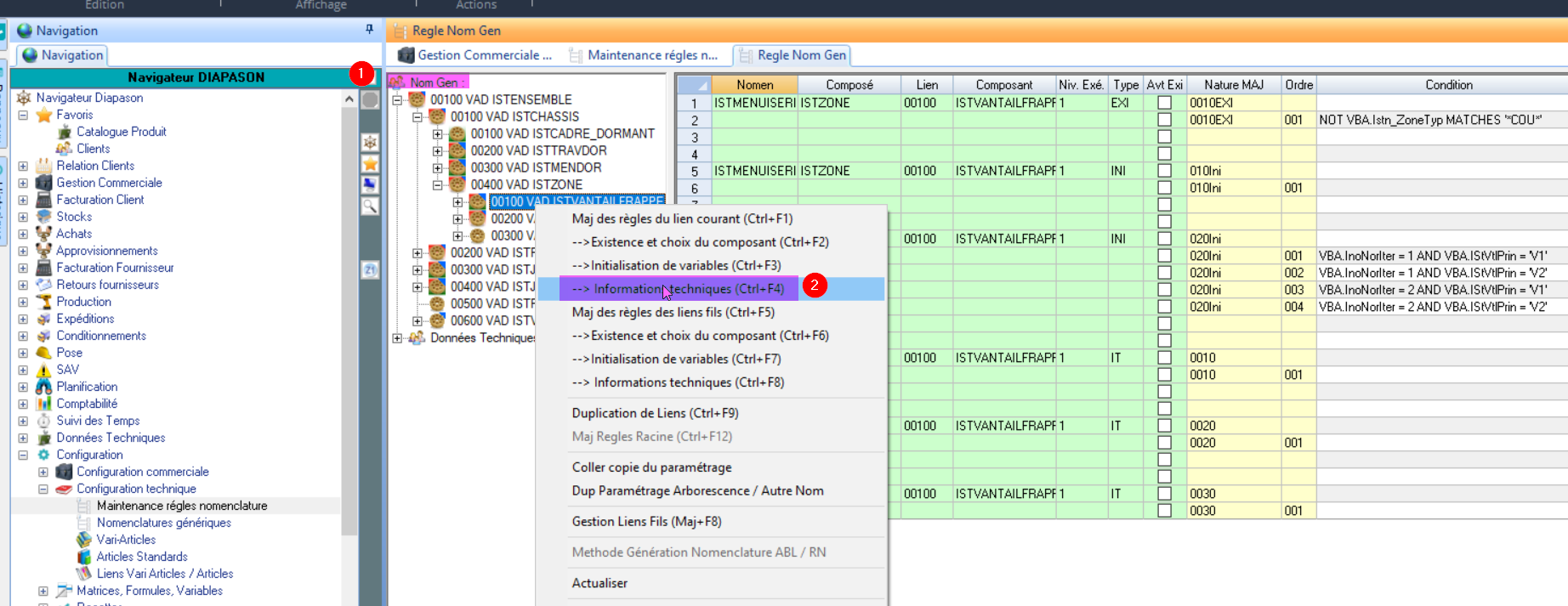Screen dimensions: 1568x606
Task: Click the magnifying glass search icon
Action: click(371, 206)
